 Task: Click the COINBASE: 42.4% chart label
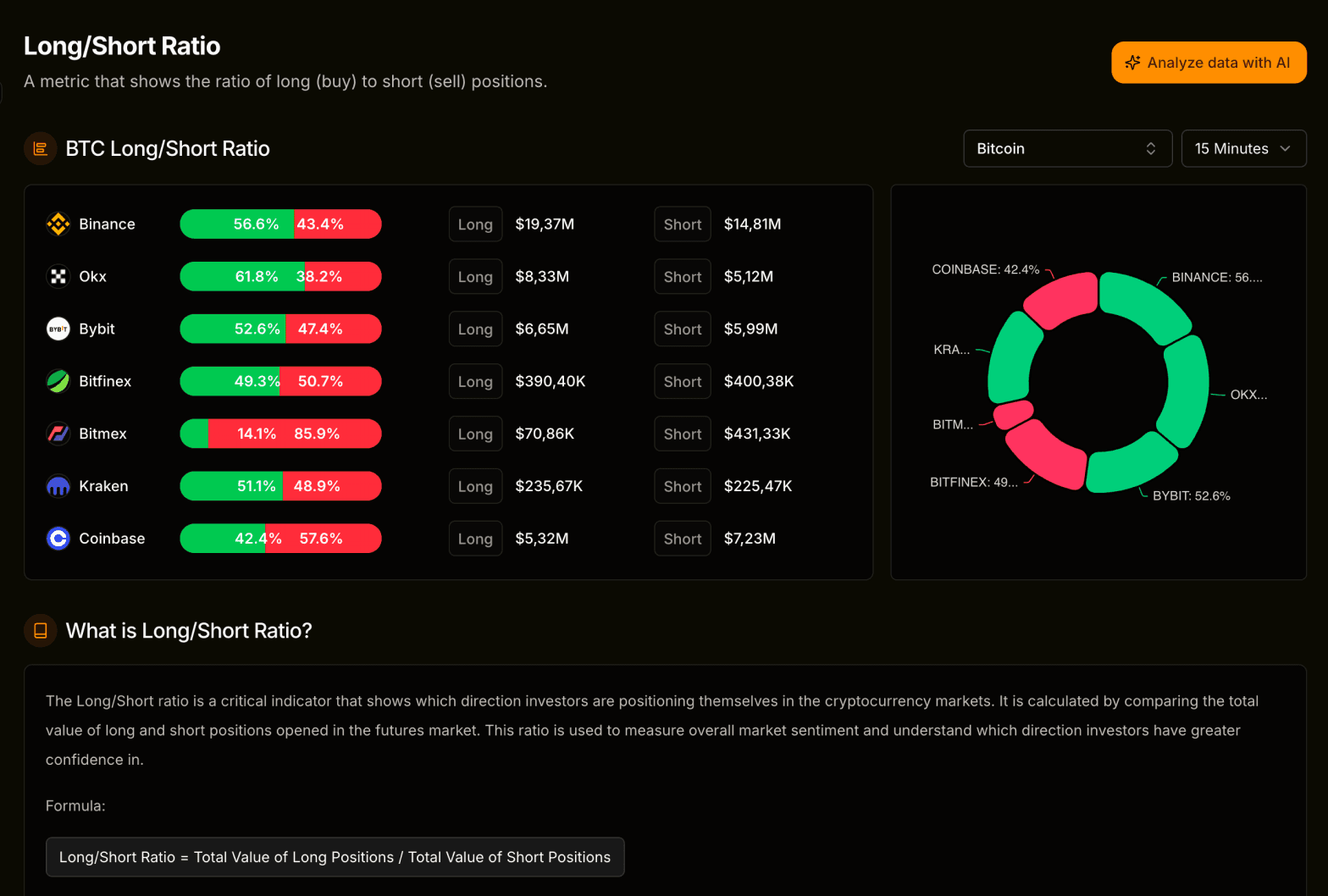tap(985, 270)
